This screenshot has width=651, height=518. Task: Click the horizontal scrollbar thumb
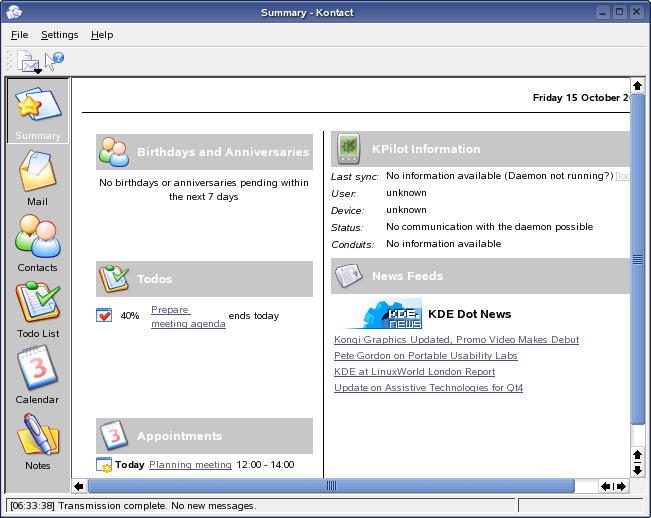point(331,486)
